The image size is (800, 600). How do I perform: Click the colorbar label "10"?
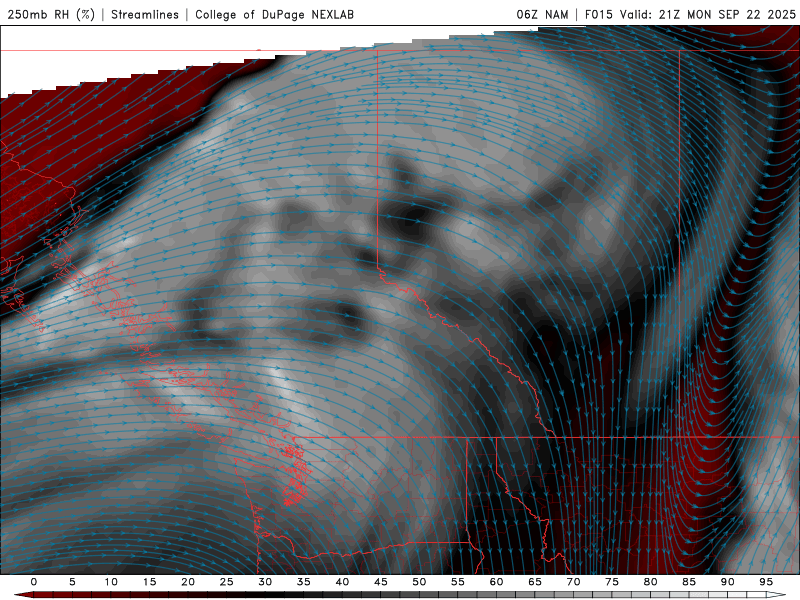point(111,582)
